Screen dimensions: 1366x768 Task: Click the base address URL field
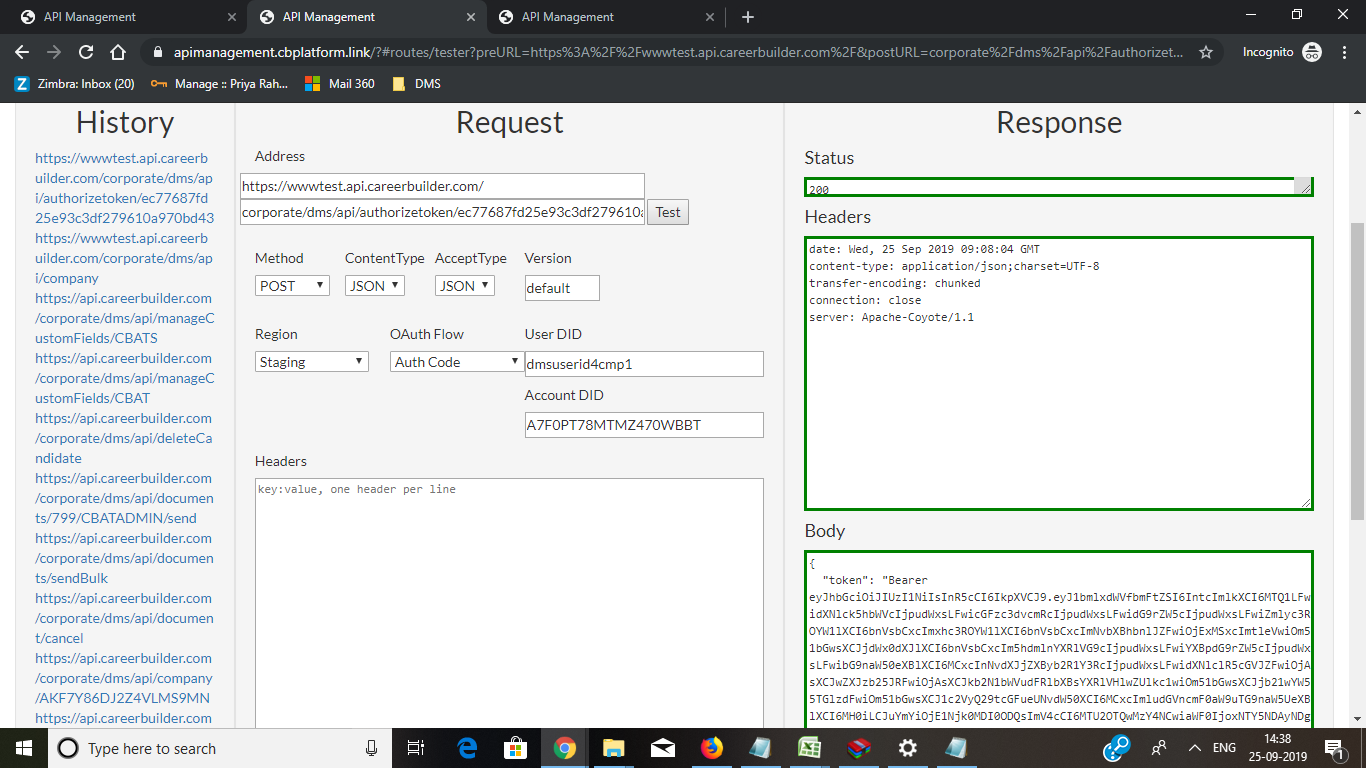click(x=442, y=186)
